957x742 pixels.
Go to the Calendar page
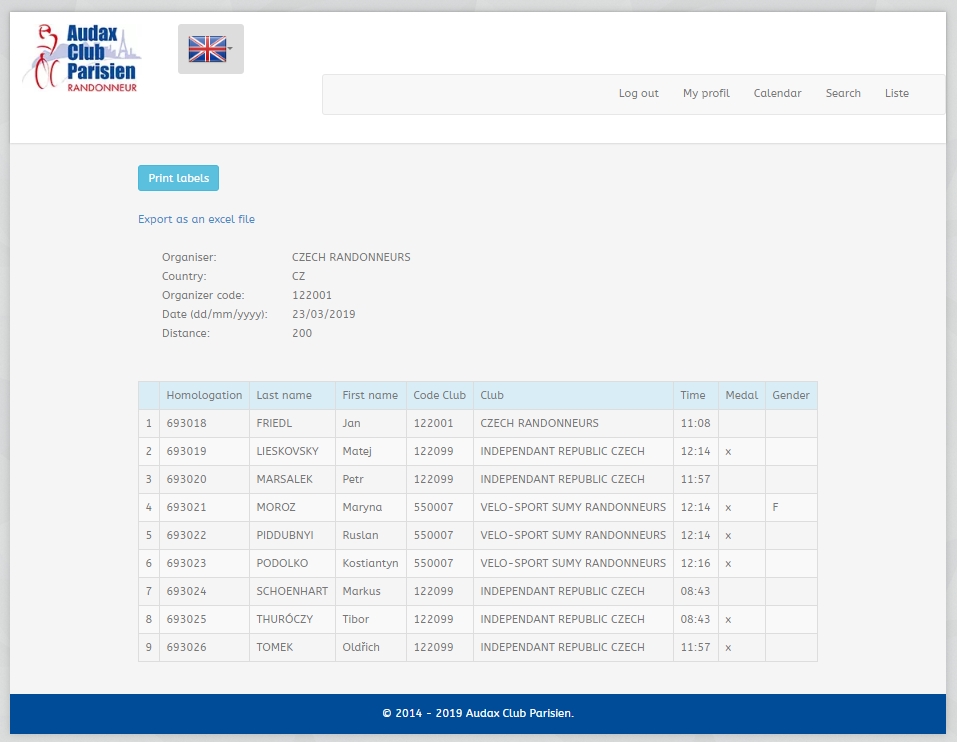[777, 94]
